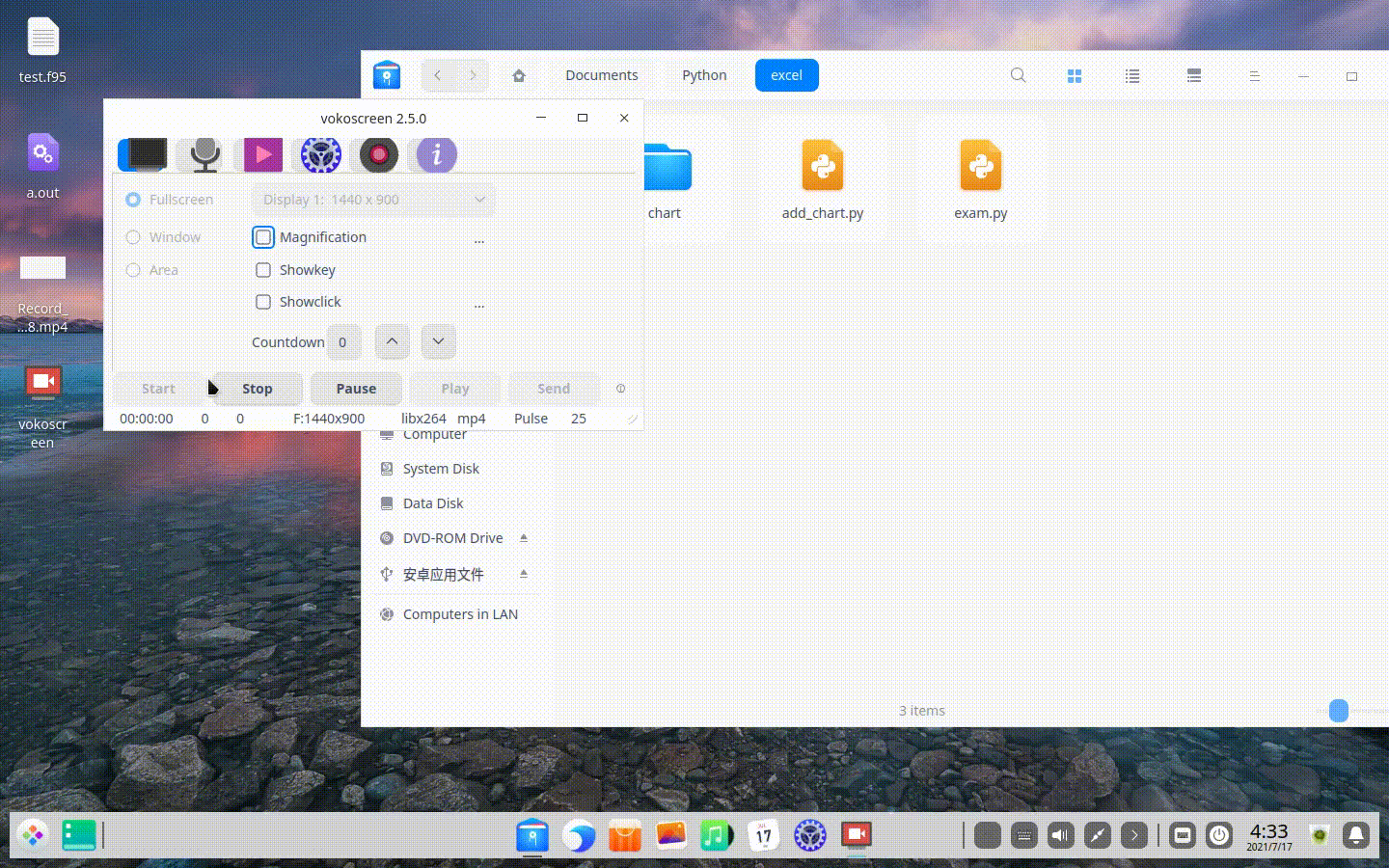1389x868 pixels.
Task: Open the app store from the dock
Action: [x=625, y=835]
